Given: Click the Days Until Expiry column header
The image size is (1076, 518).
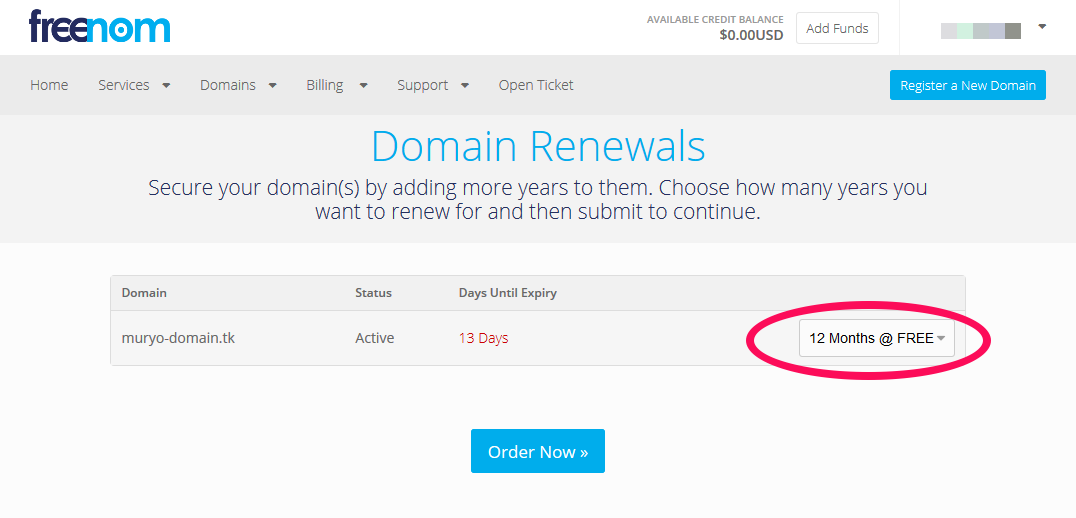Looking at the screenshot, I should click(508, 293).
